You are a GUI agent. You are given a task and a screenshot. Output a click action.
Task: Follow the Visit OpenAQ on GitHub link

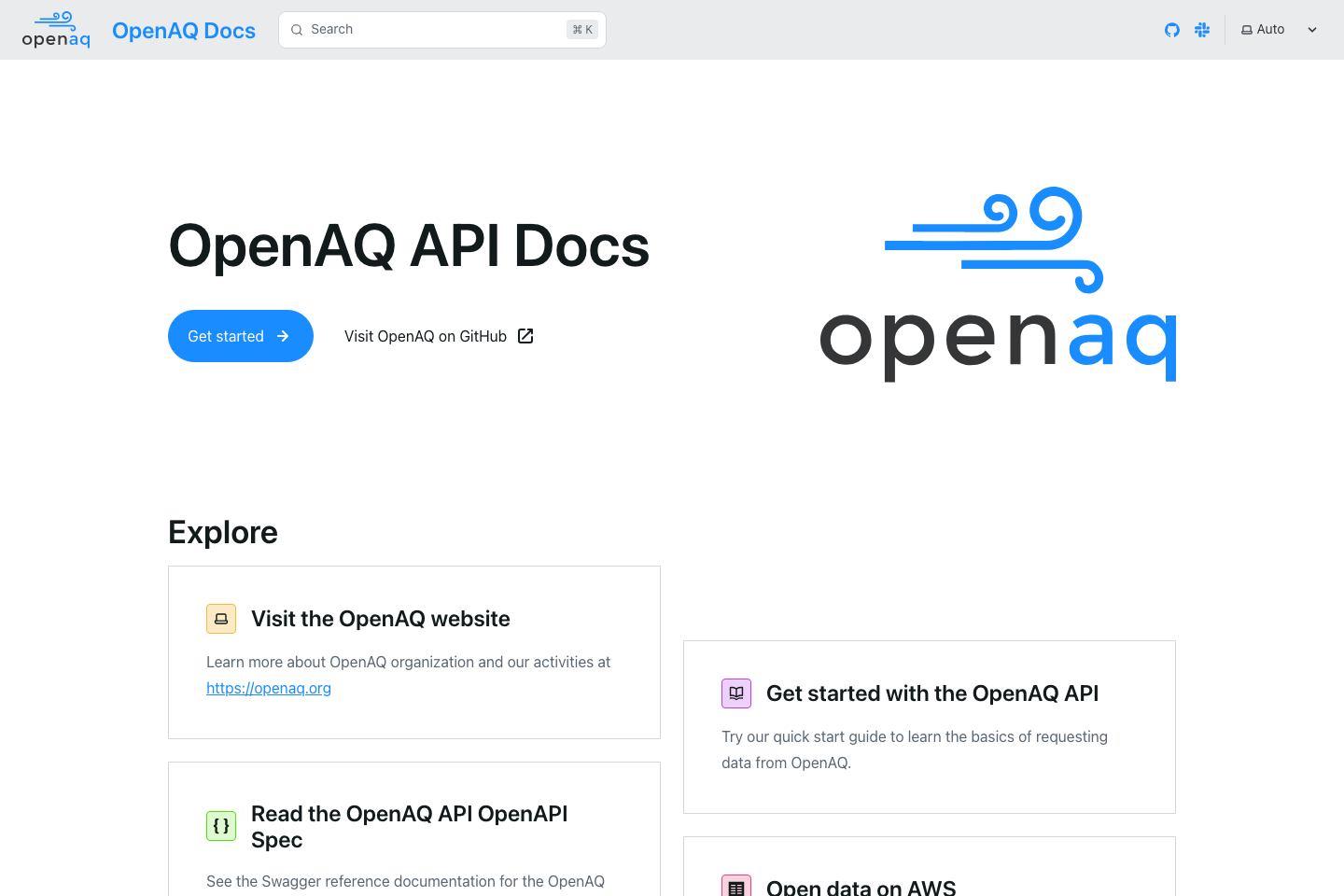point(426,336)
